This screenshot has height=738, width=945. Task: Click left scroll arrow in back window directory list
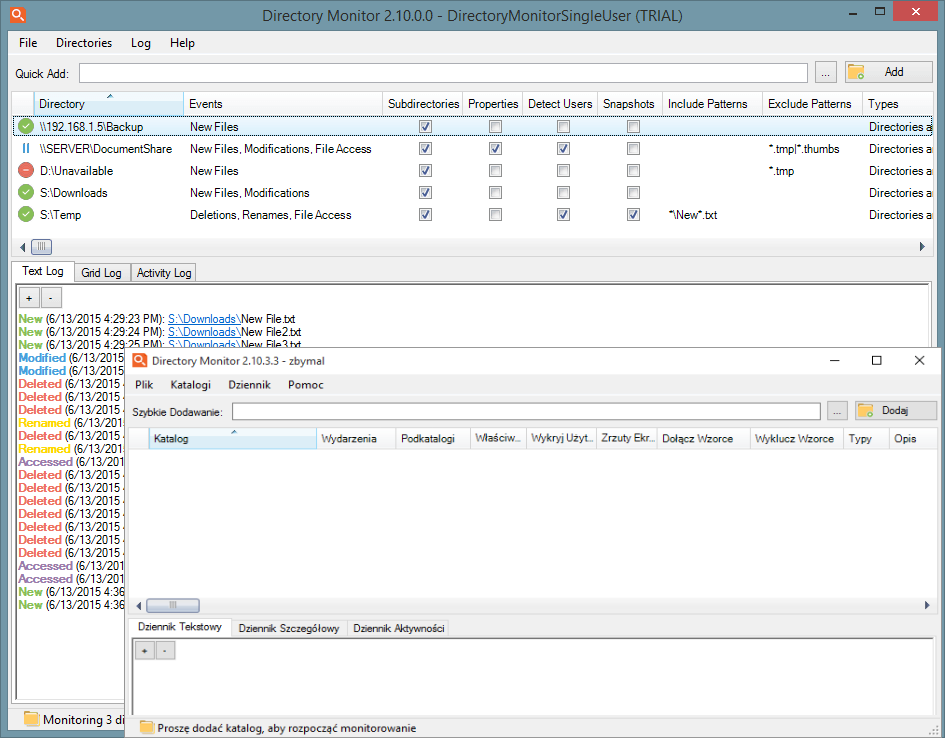point(22,246)
